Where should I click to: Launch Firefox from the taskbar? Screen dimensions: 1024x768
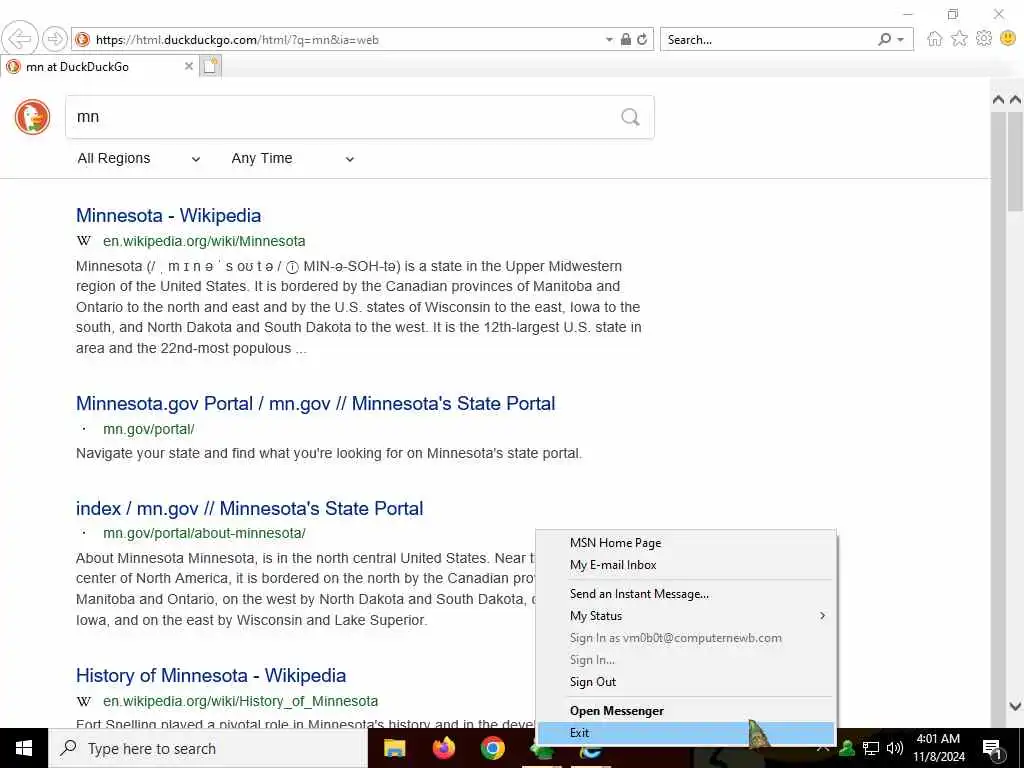(443, 748)
